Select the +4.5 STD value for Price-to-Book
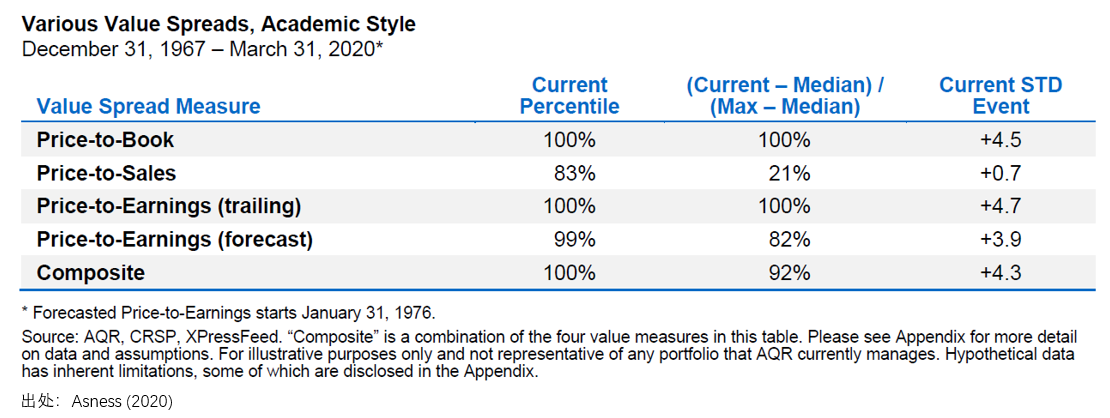Image resolution: width=1110 pixels, height=418 pixels. [1000, 140]
